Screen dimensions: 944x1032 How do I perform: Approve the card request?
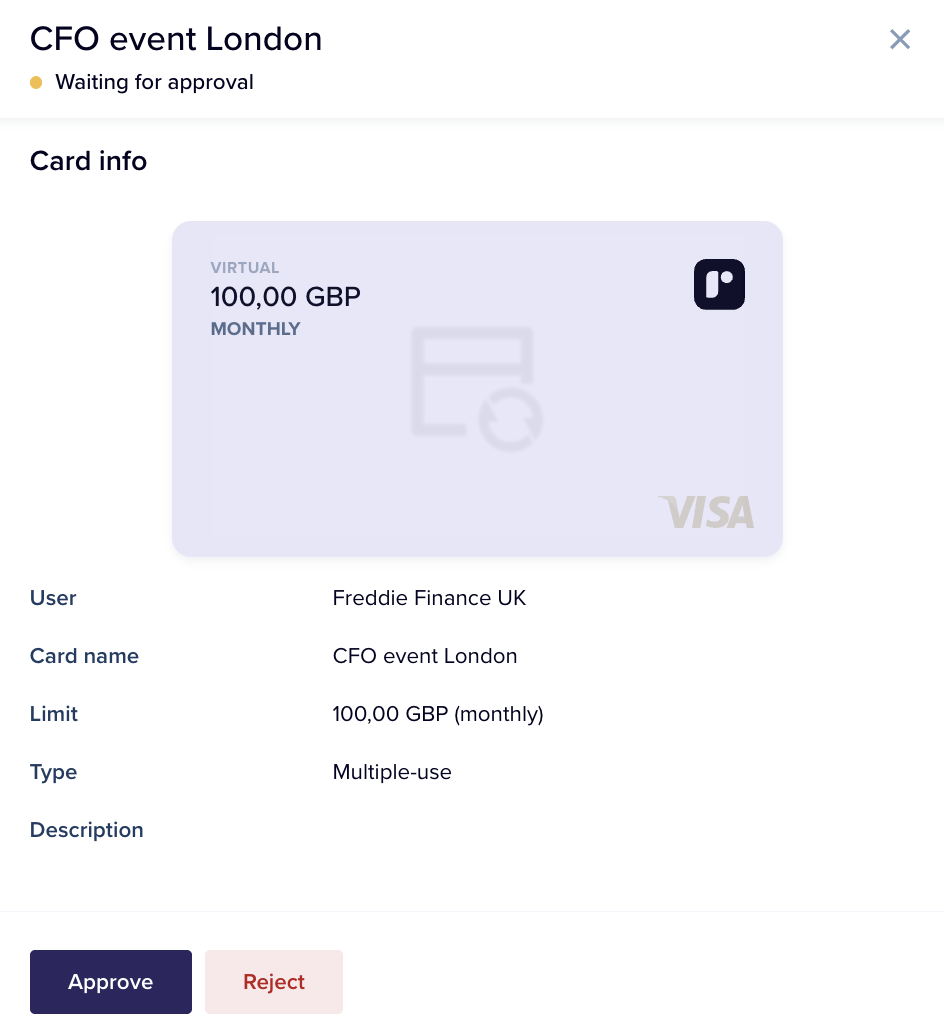[111, 982]
